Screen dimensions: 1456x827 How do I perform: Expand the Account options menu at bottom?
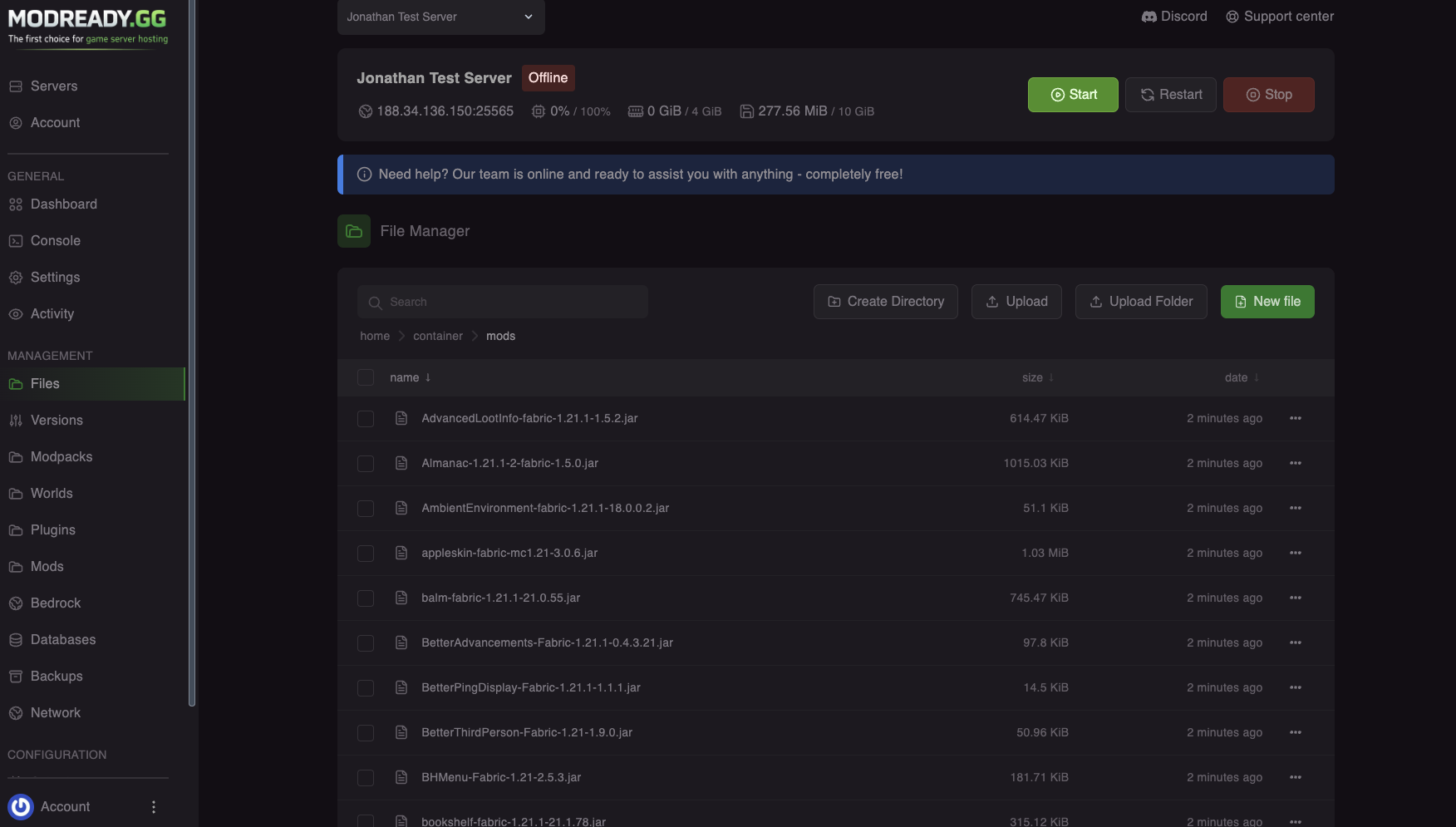click(153, 806)
